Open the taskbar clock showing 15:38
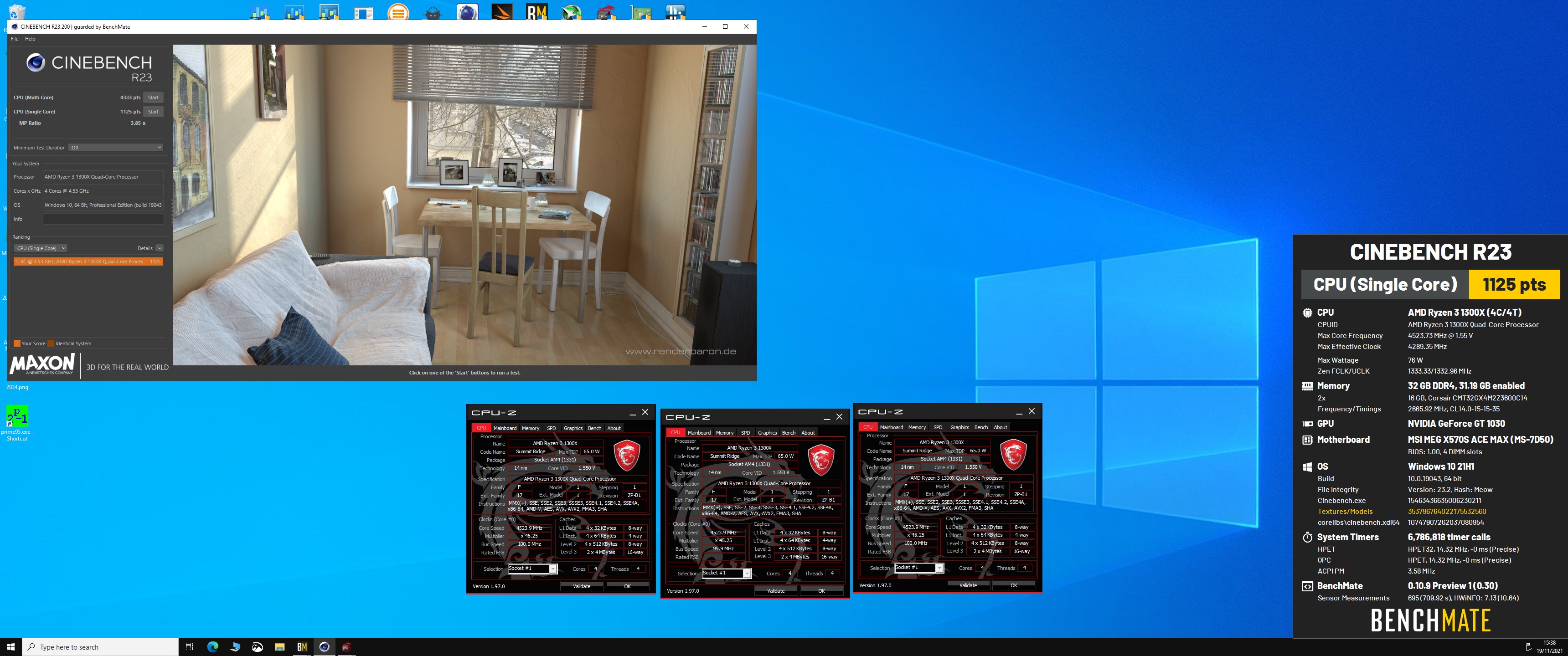This screenshot has height=656, width=1568. point(1549,647)
